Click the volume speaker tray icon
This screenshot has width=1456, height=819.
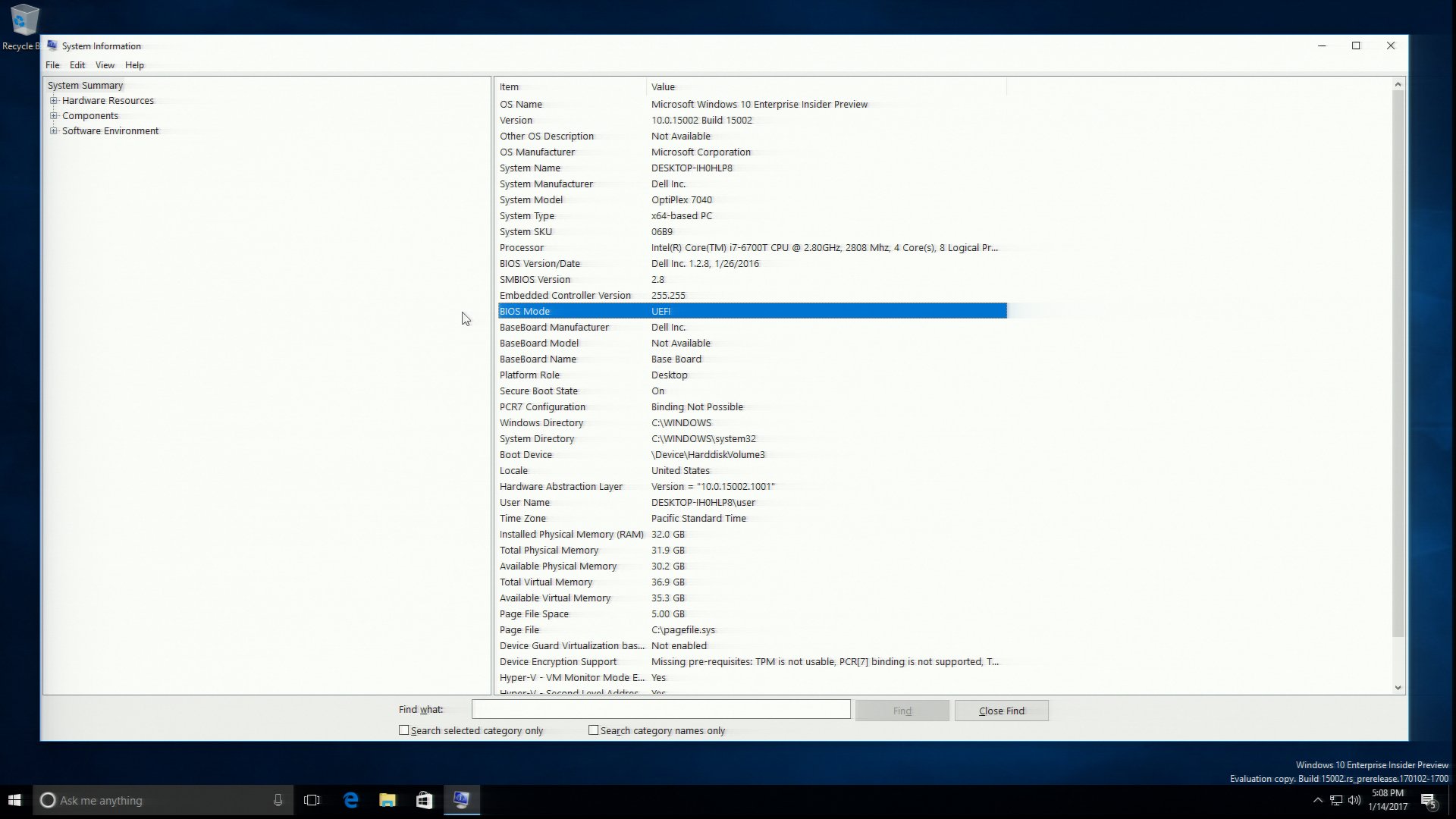(x=1354, y=800)
